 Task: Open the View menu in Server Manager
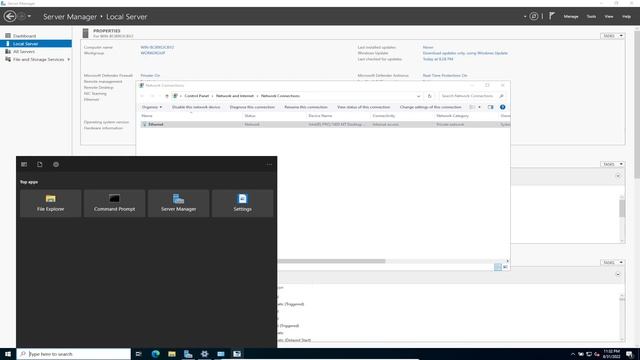coord(609,17)
